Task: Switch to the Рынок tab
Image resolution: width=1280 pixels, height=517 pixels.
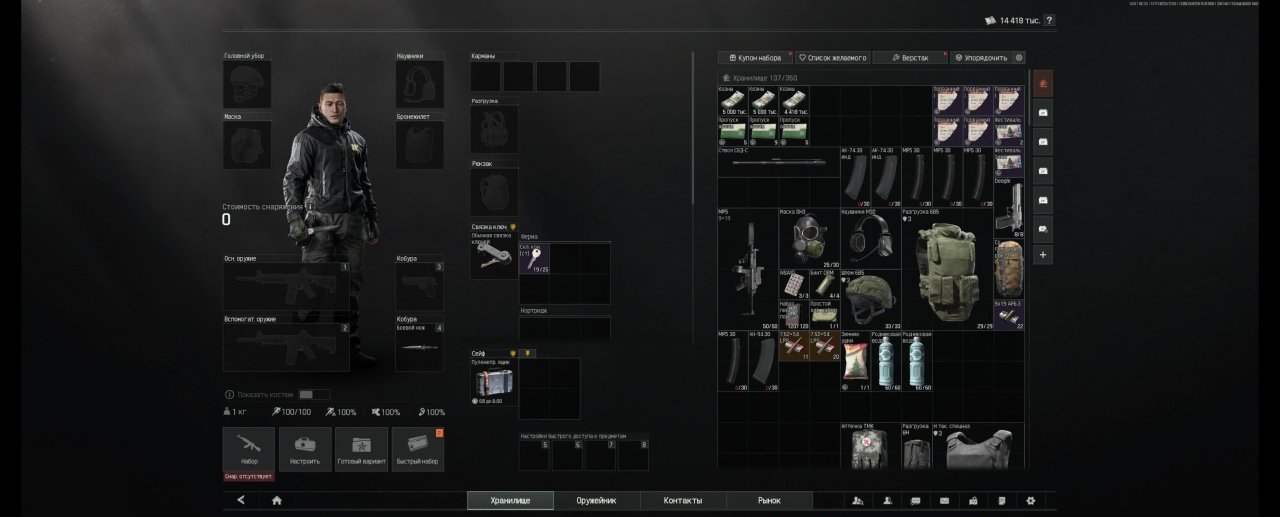Action: click(x=769, y=501)
